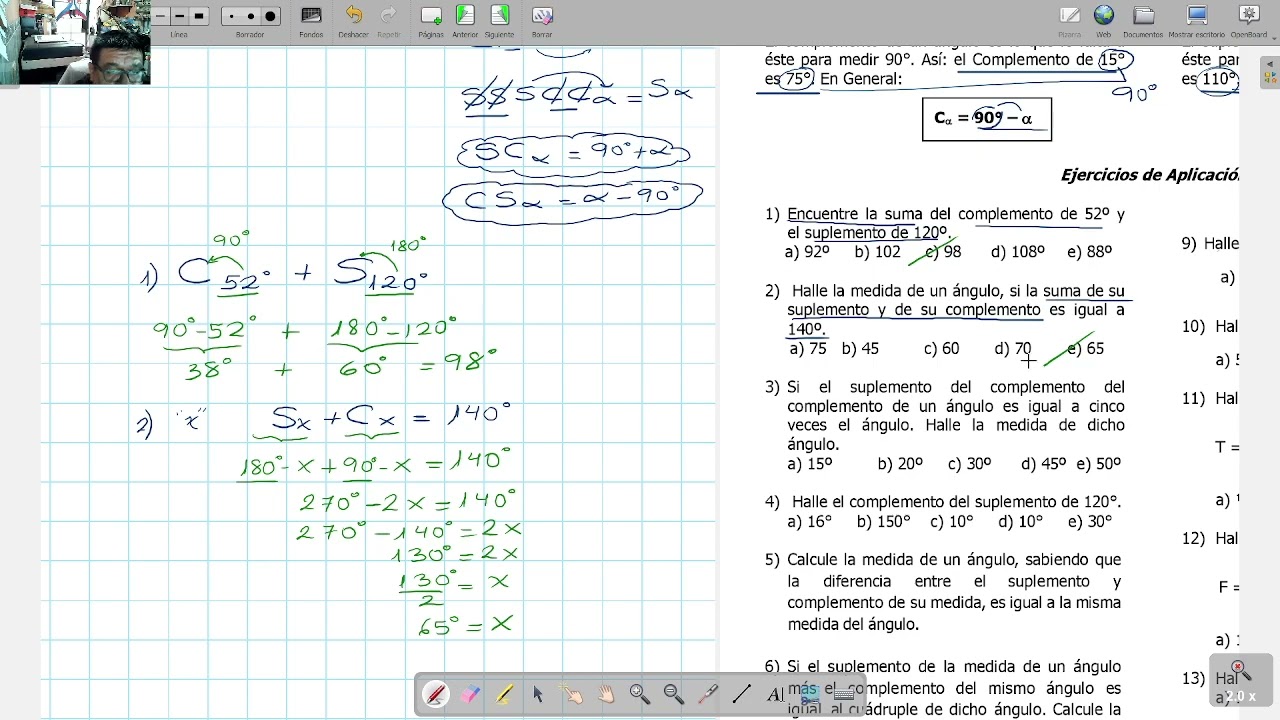Open the Documentos folder view
1280x720 pixels.
[x=1143, y=21]
